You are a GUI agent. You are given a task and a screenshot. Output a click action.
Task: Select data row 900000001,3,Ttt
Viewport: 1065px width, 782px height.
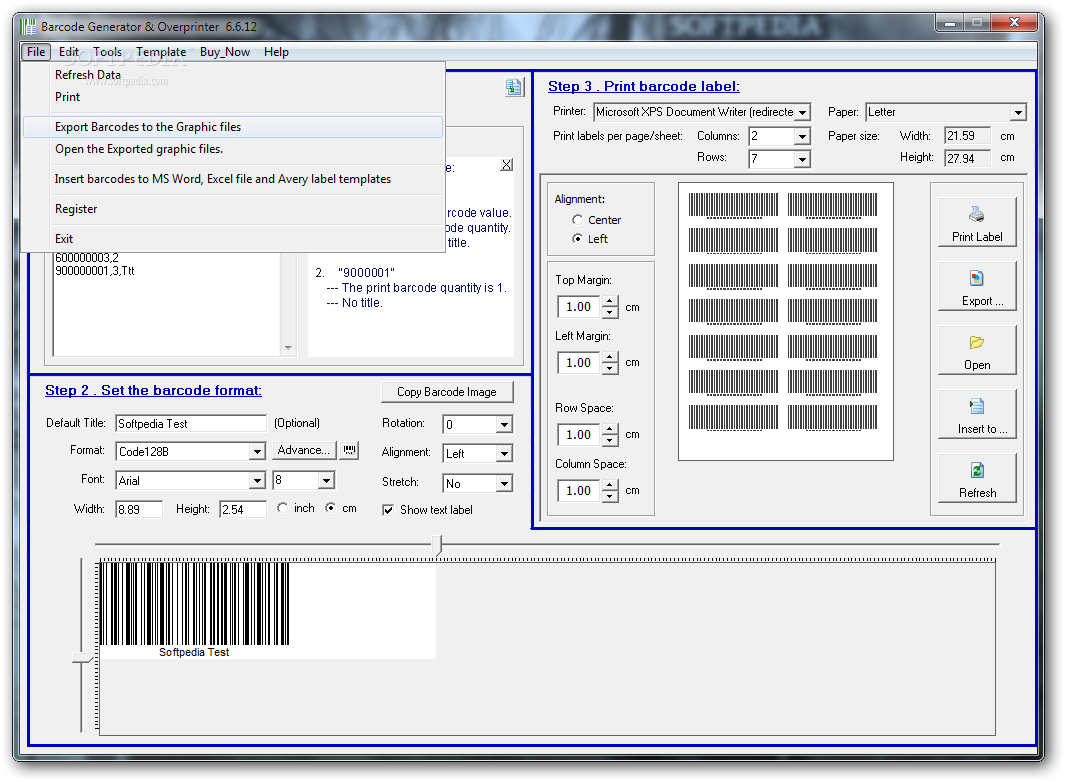(x=94, y=270)
